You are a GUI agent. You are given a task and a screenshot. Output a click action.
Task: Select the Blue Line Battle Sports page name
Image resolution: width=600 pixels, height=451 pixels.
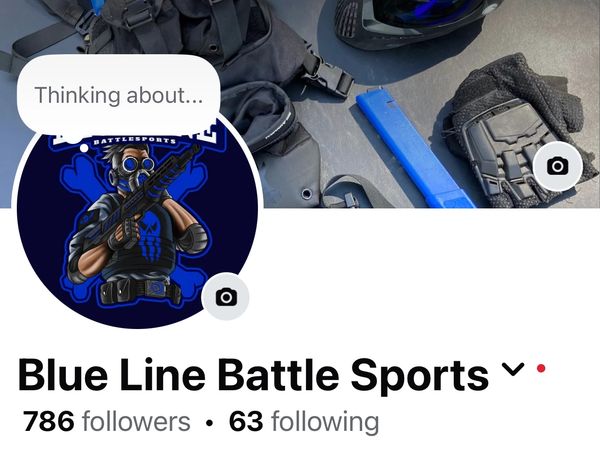pos(253,375)
